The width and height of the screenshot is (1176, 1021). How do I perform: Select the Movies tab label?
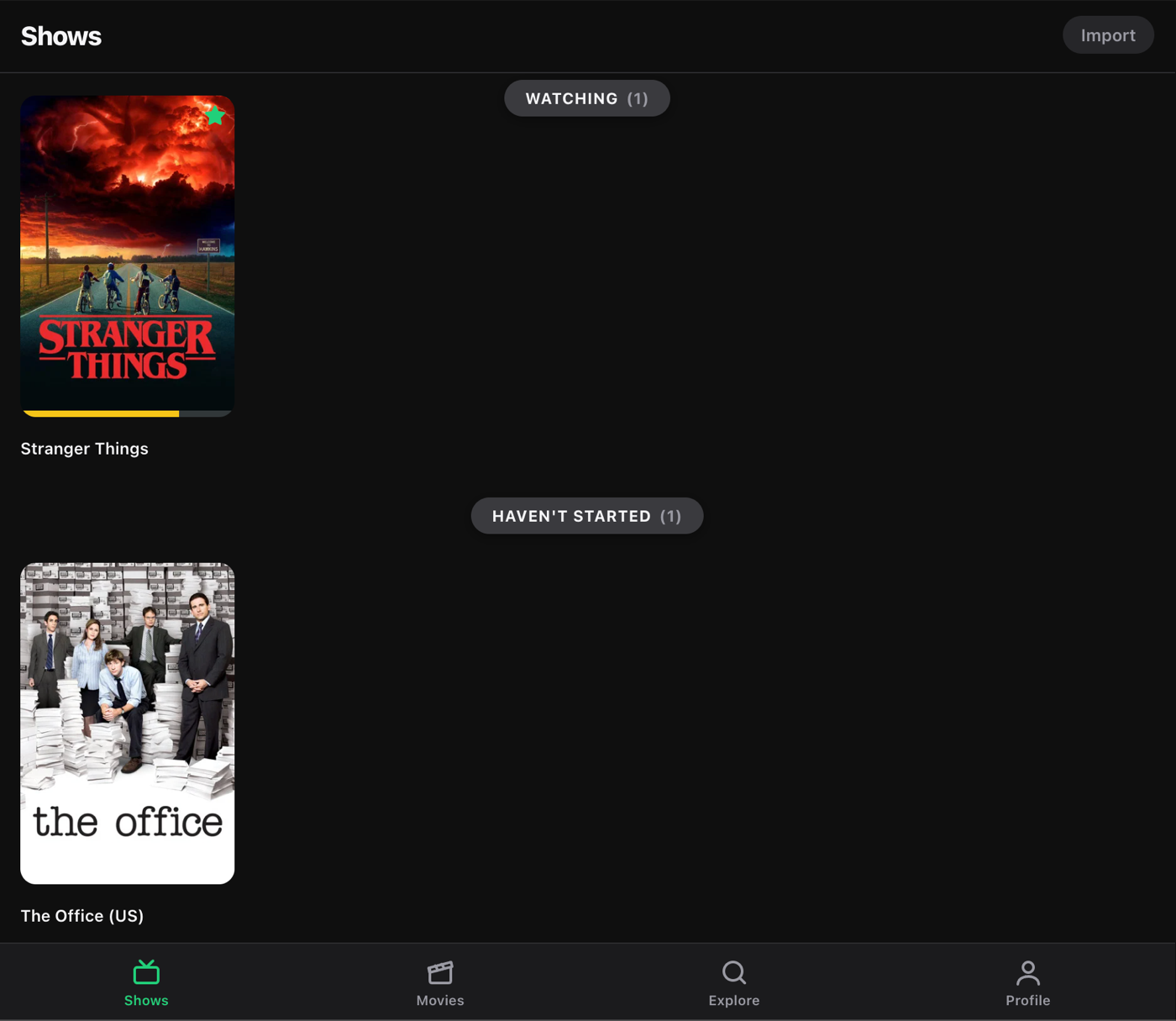[440, 1001]
